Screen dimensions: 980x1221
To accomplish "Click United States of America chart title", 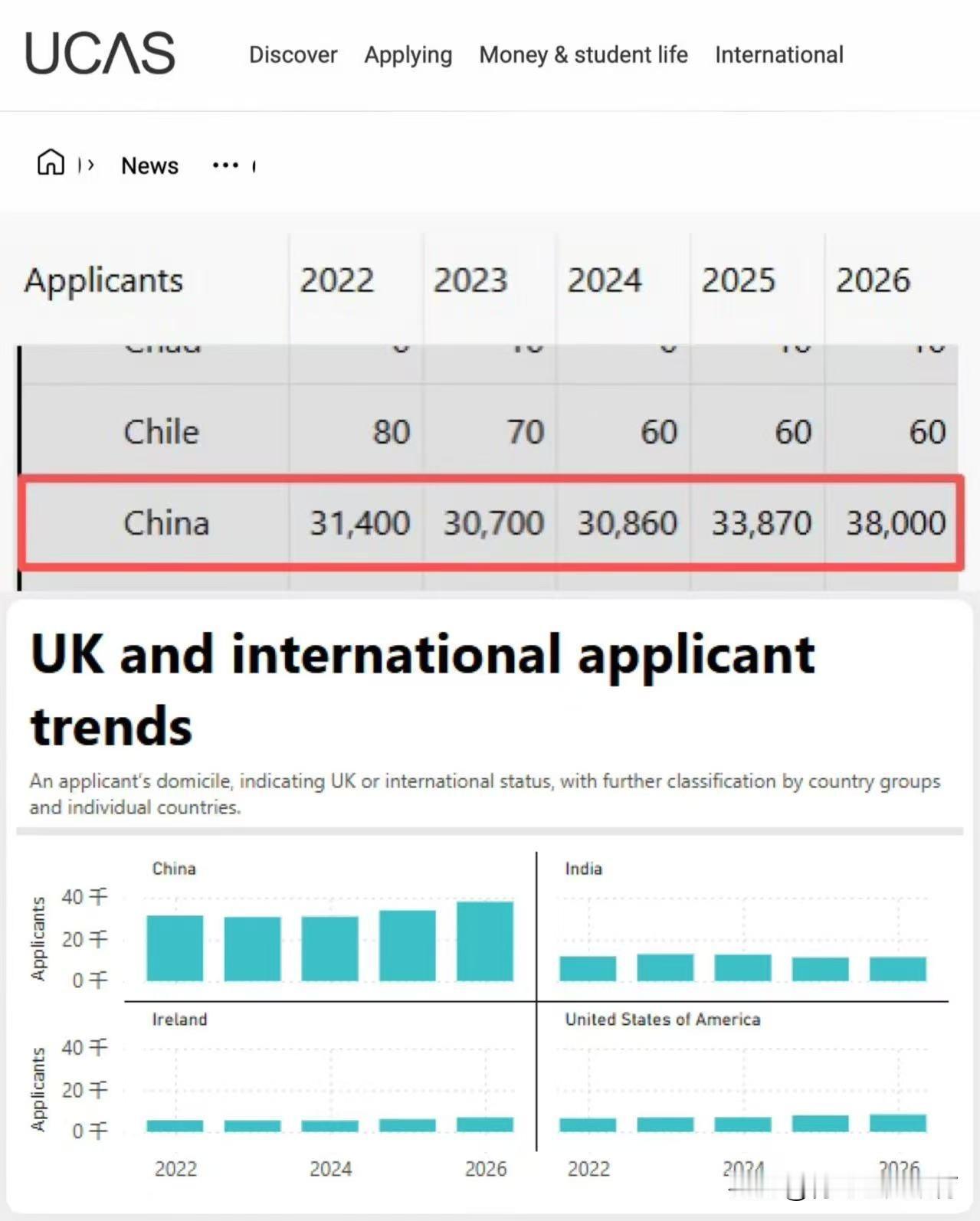I will point(663,1020).
